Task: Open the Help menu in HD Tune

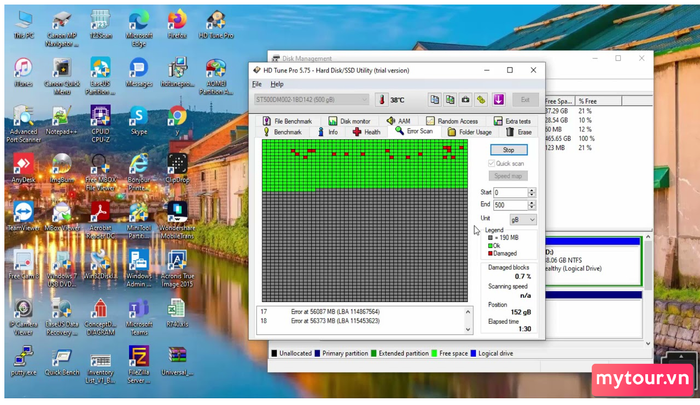Action: [x=277, y=84]
